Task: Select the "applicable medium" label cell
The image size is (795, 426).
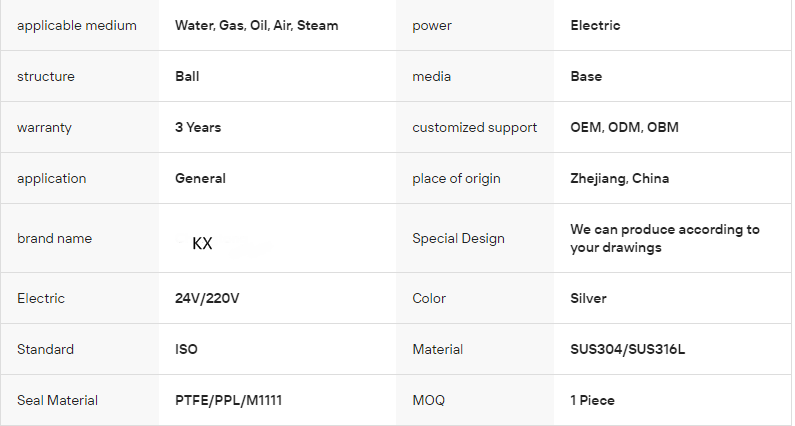Action: 77,25
